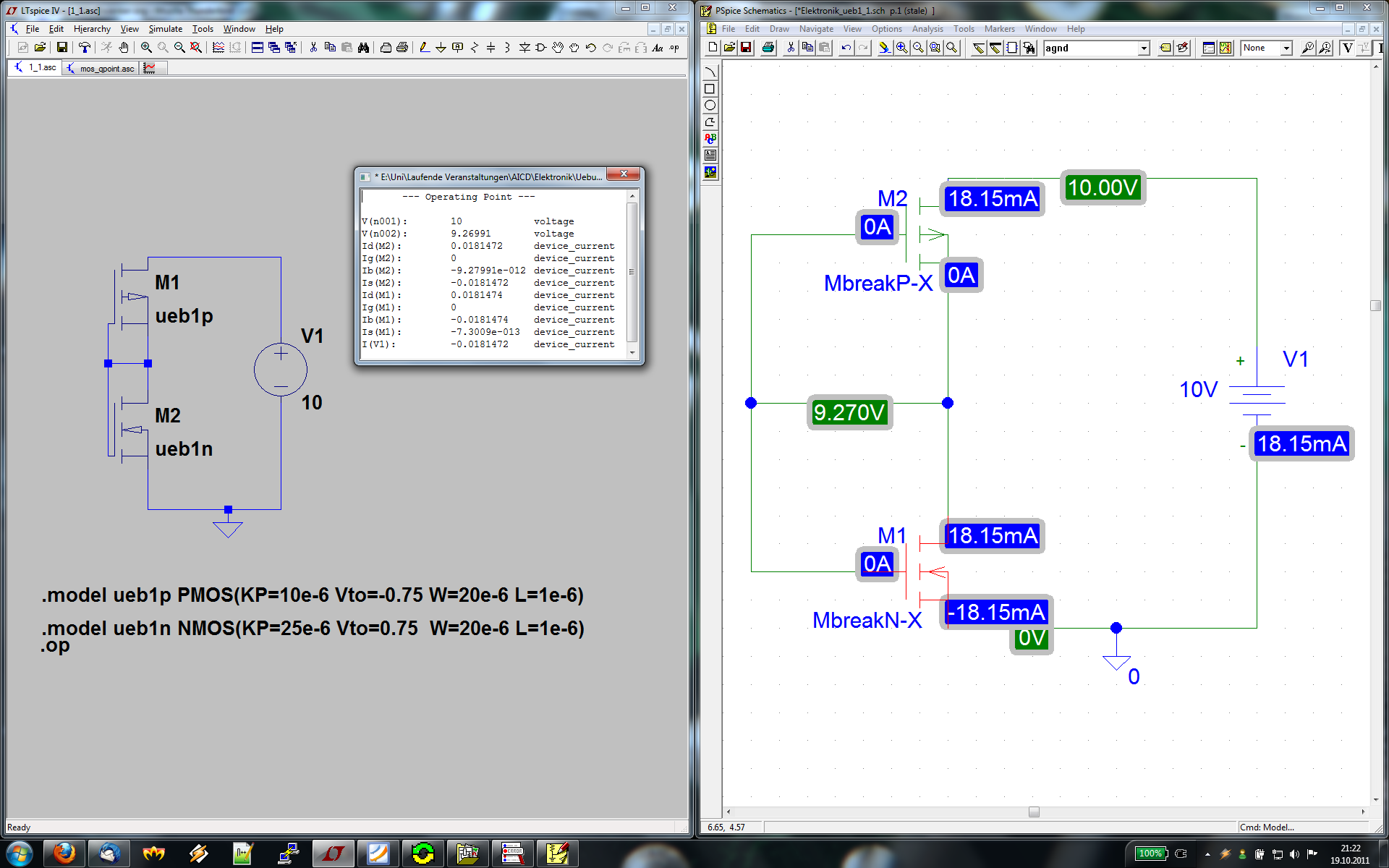This screenshot has height=868, width=1389.
Task: Place a diode component in LTspice
Action: [524, 47]
